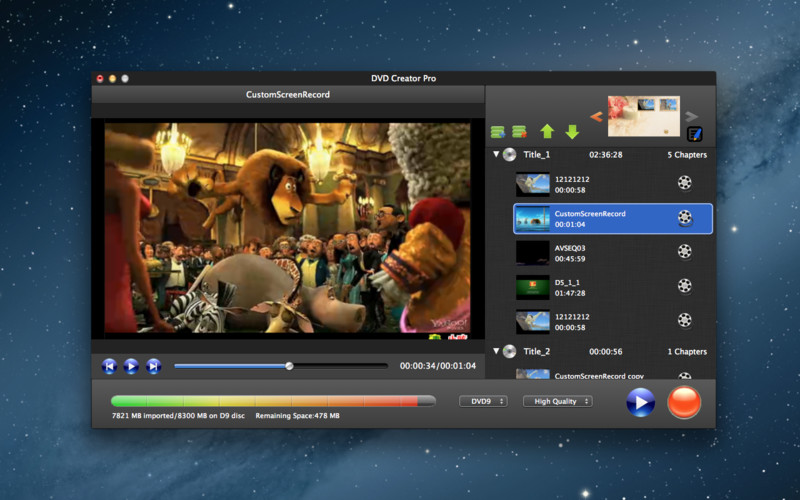Click the red burn button
800x500 pixels.
(684, 402)
